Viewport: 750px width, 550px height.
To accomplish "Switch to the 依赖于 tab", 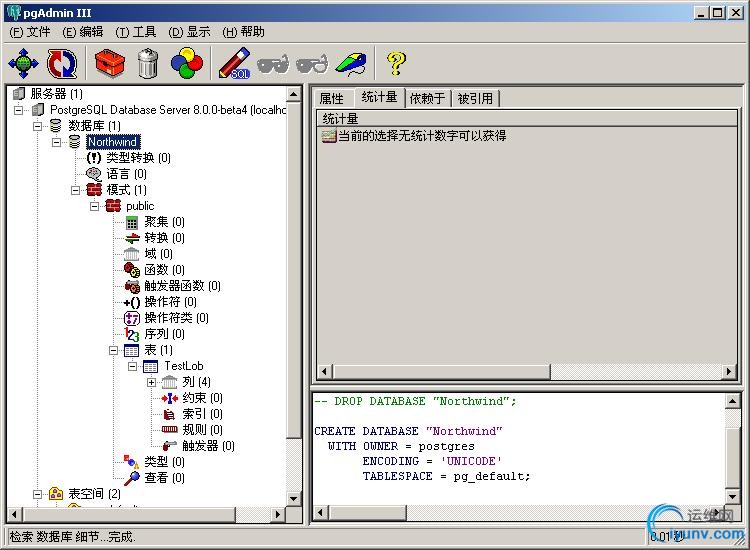I will pyautogui.click(x=428, y=99).
